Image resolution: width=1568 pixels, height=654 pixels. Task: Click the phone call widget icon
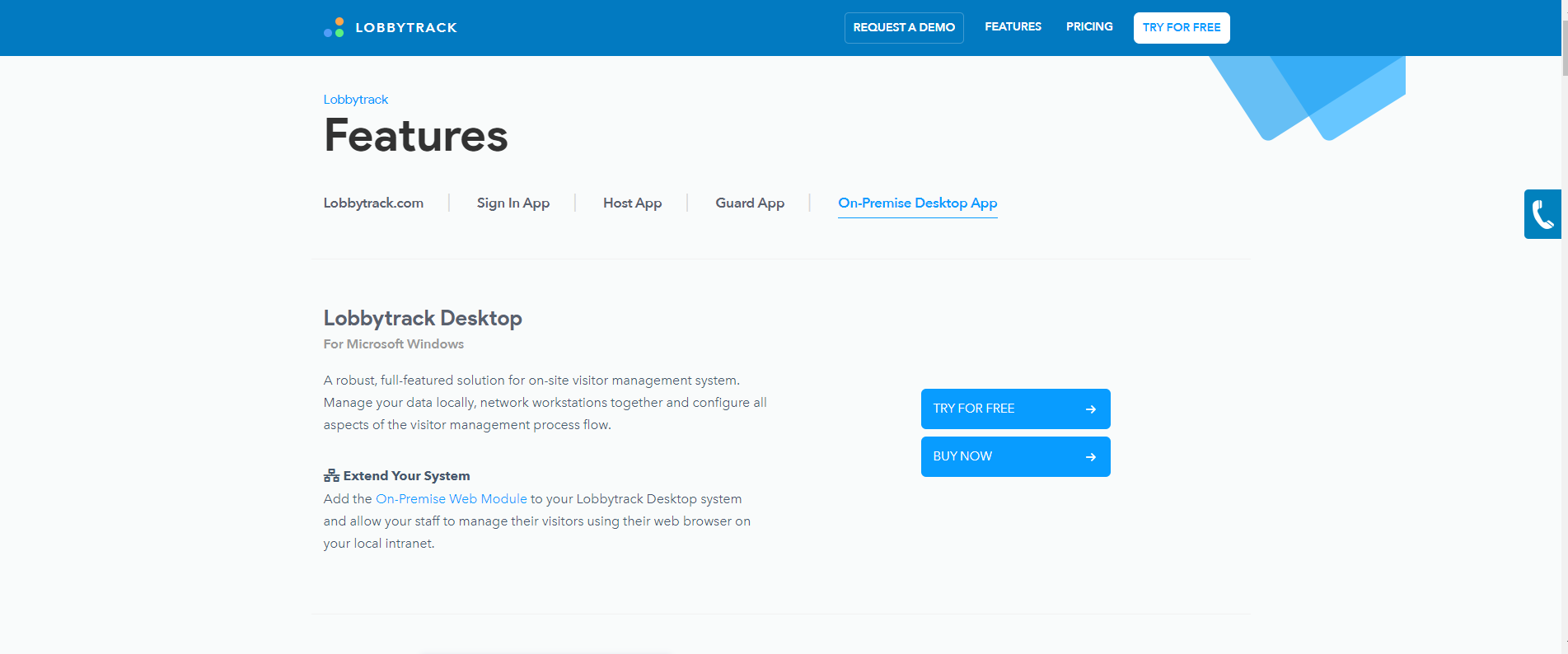pyautogui.click(x=1543, y=214)
